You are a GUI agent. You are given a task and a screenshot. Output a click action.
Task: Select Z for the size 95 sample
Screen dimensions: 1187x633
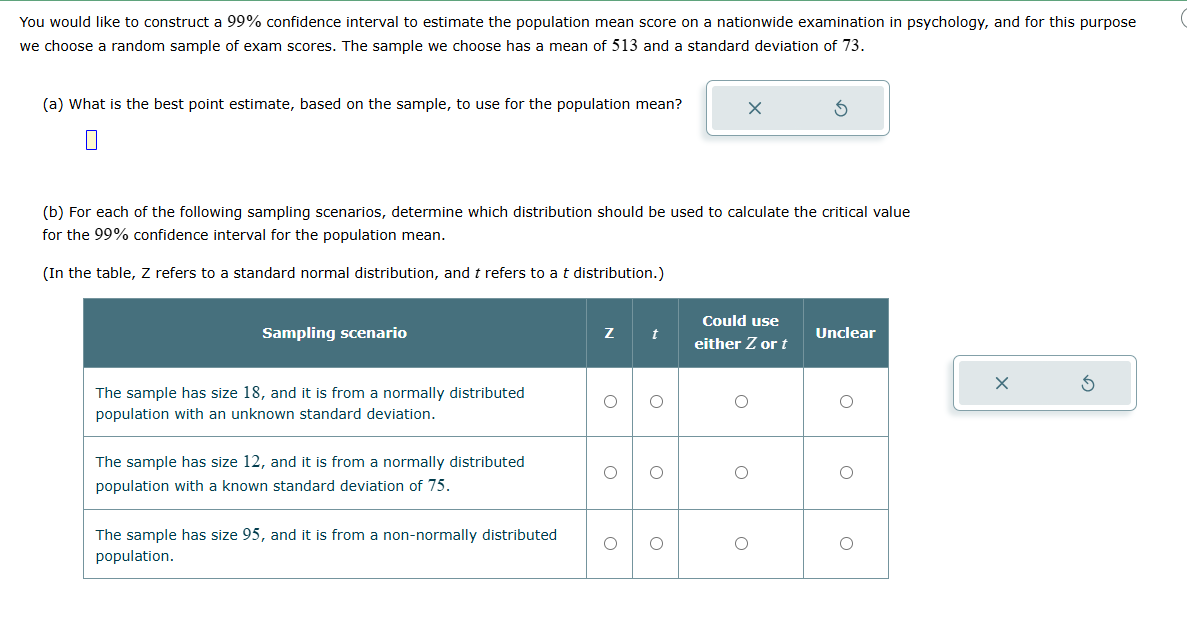[610, 544]
